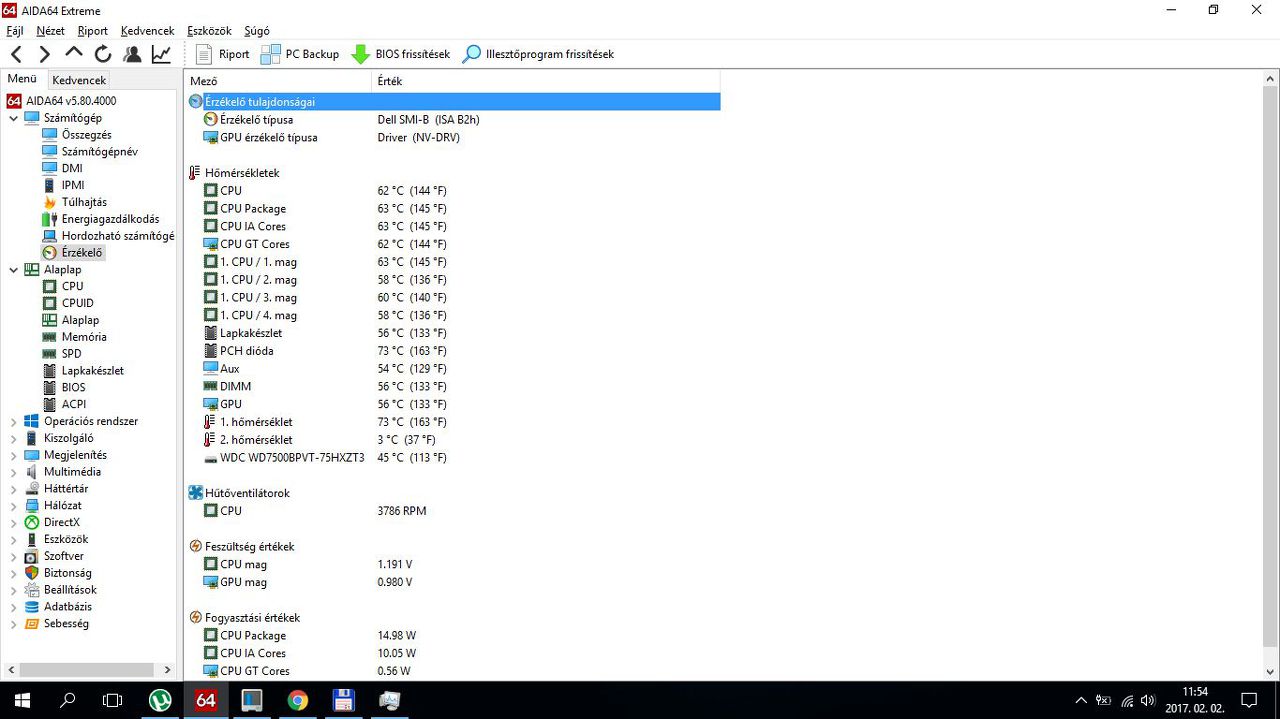
Task: Select the PCH dióda temperature row
Action: [453, 351]
